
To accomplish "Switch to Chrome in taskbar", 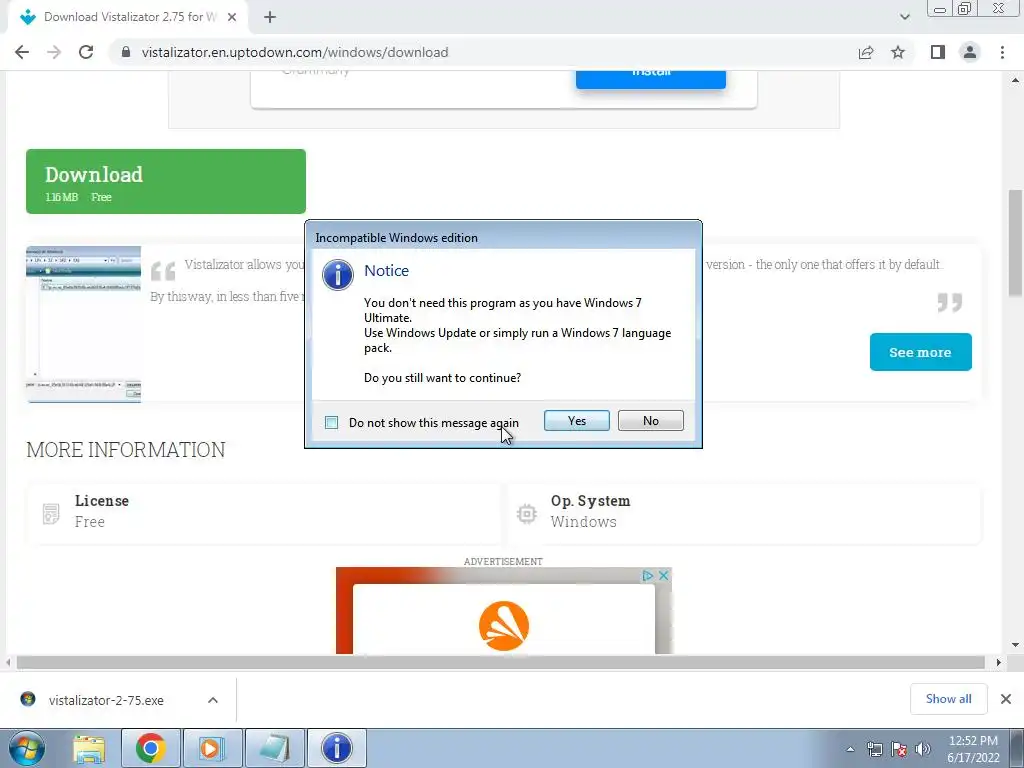I will click(x=150, y=748).
